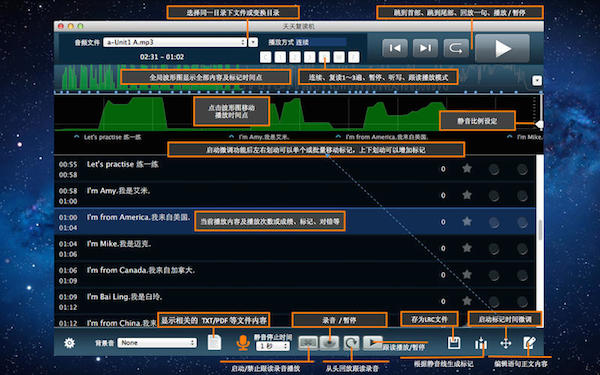Click the time readout 02:31 - 01:02
Image resolution: width=600 pixels, height=375 pixels.
click(162, 57)
